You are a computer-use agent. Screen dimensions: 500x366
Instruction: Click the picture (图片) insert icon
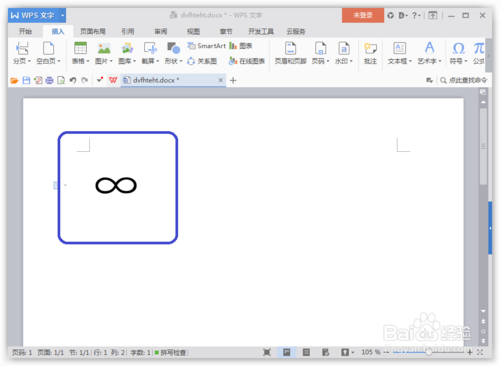104,48
